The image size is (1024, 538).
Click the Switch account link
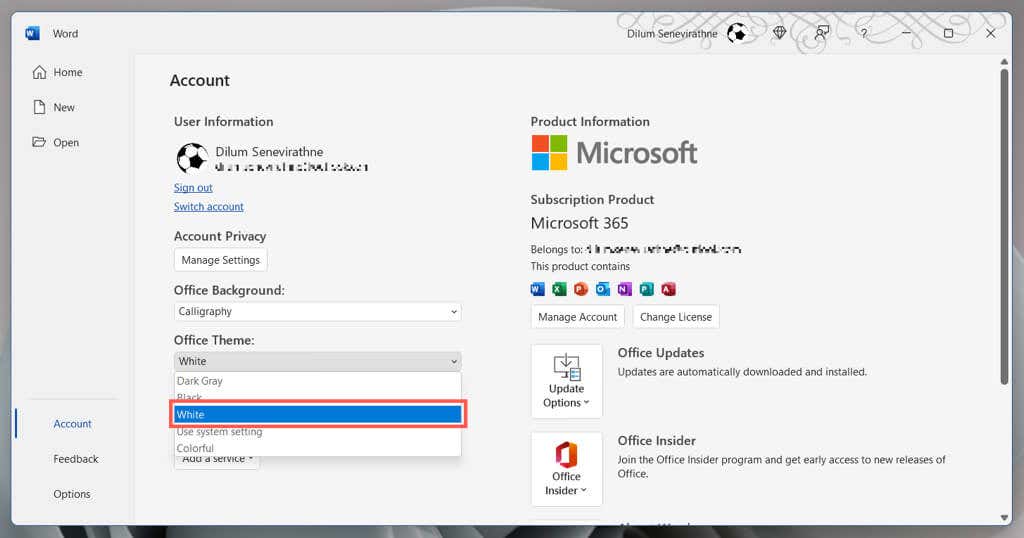click(x=209, y=207)
